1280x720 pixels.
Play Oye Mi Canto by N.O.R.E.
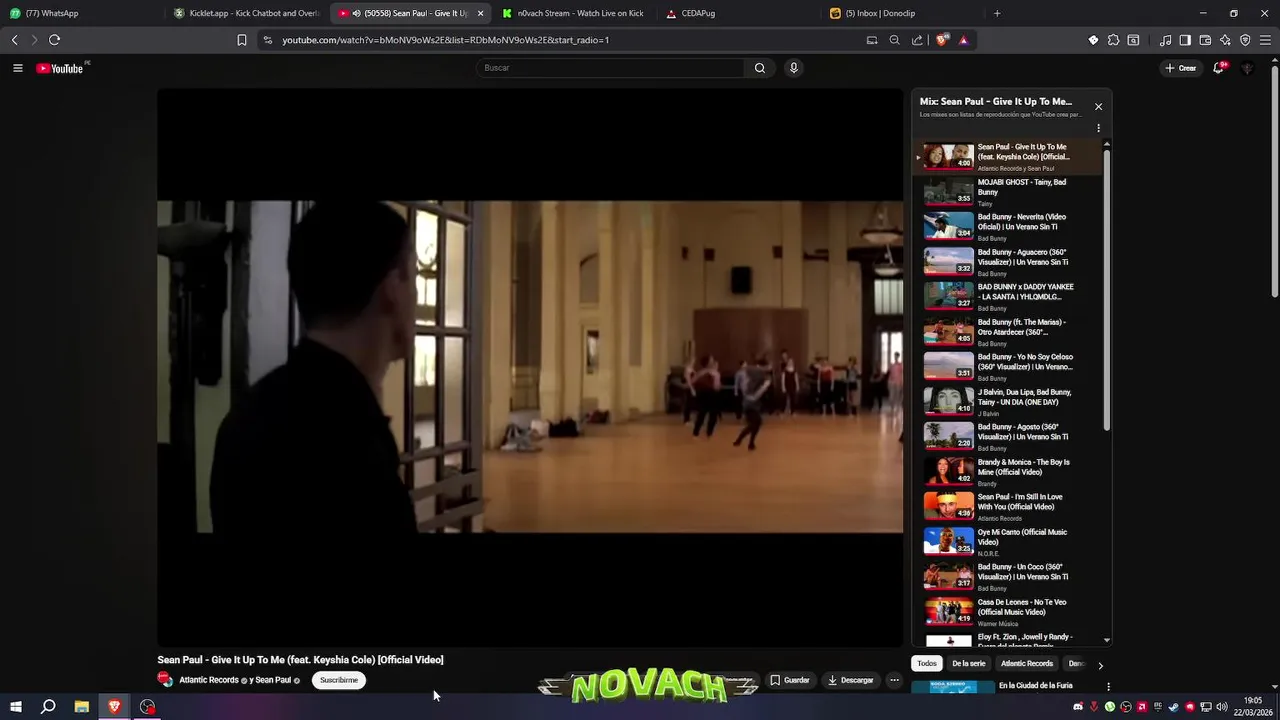(x=1007, y=542)
